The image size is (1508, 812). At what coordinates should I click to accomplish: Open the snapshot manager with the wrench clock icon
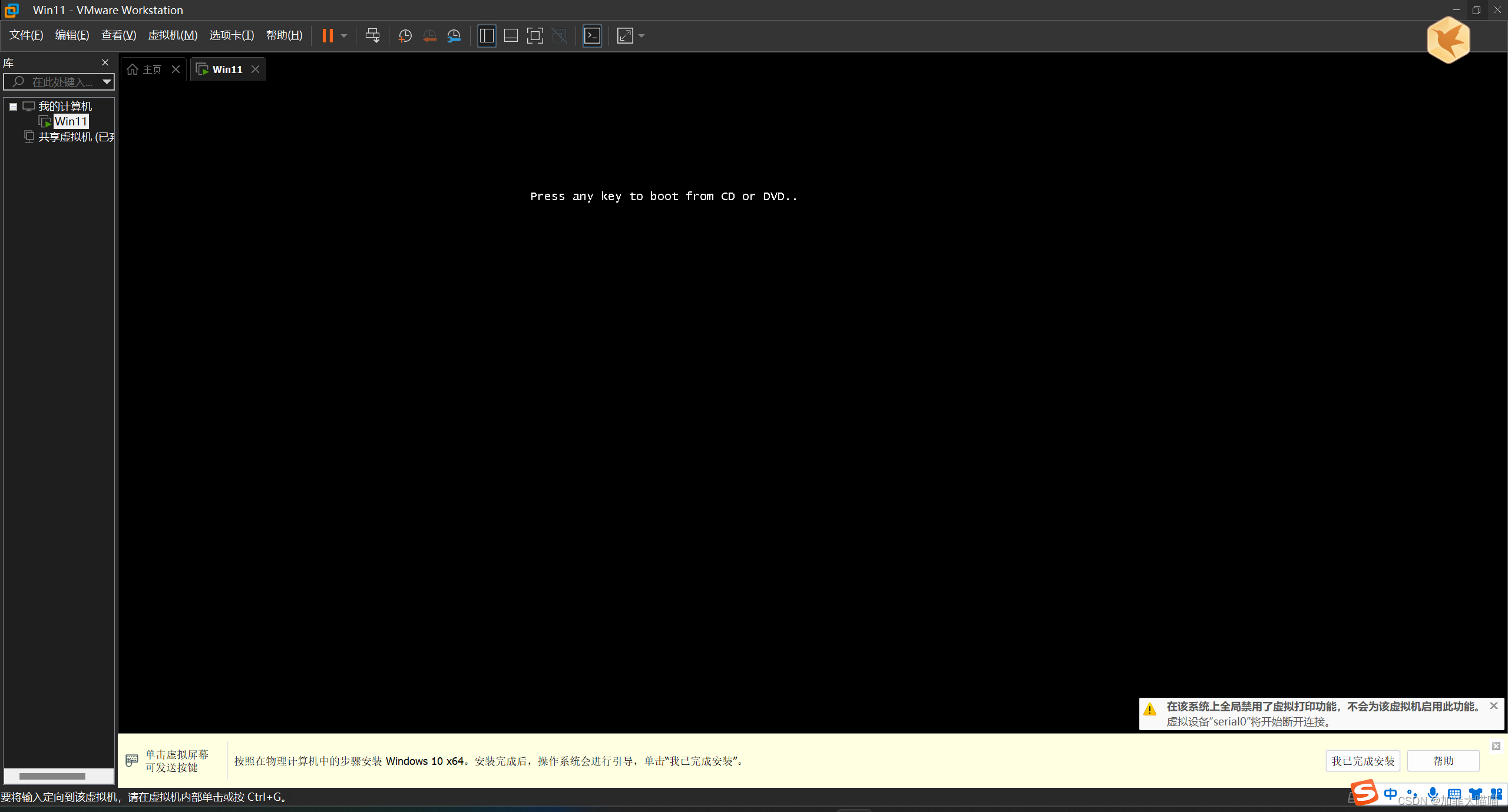[x=454, y=36]
